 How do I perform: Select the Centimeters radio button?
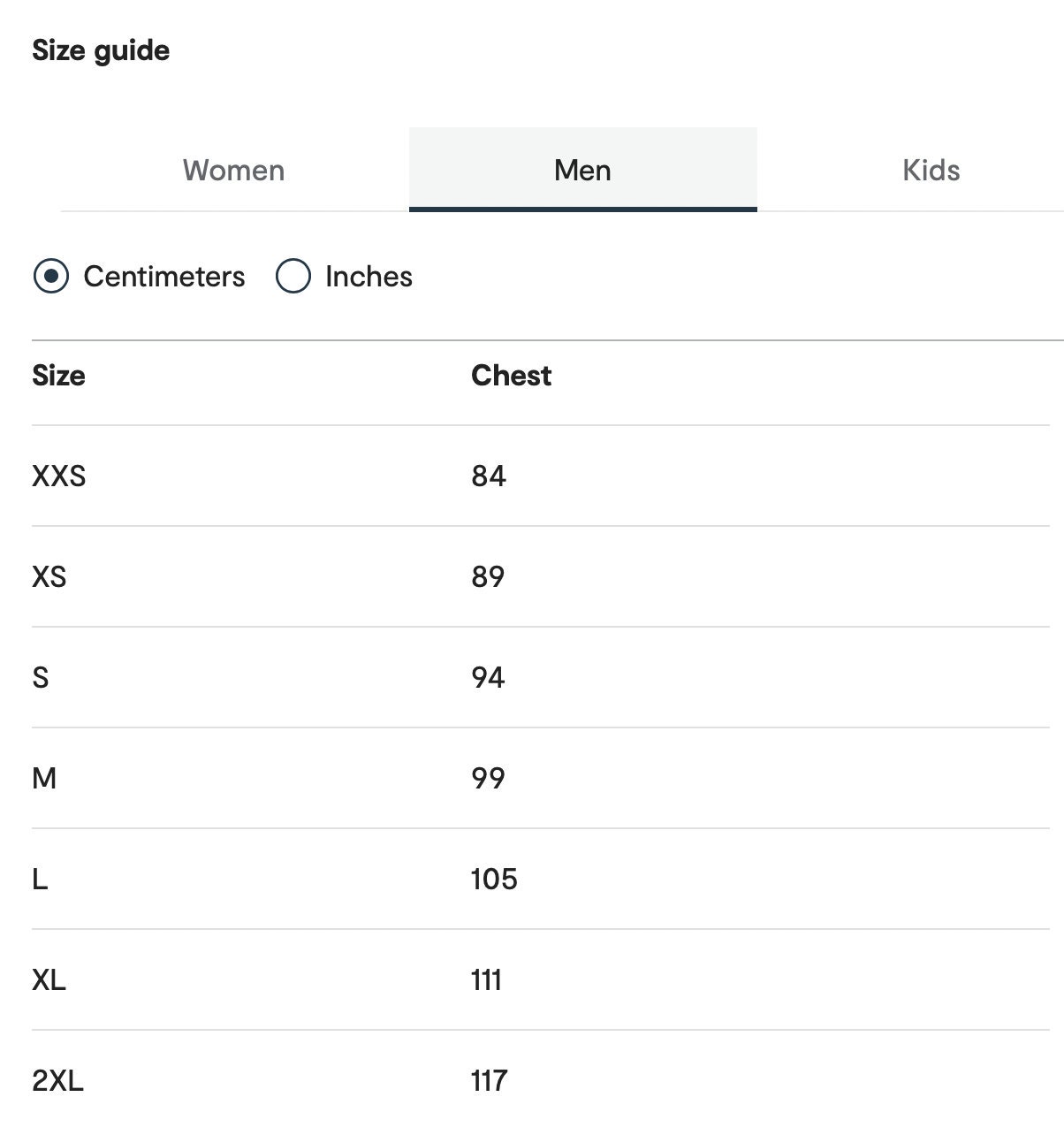coord(51,276)
